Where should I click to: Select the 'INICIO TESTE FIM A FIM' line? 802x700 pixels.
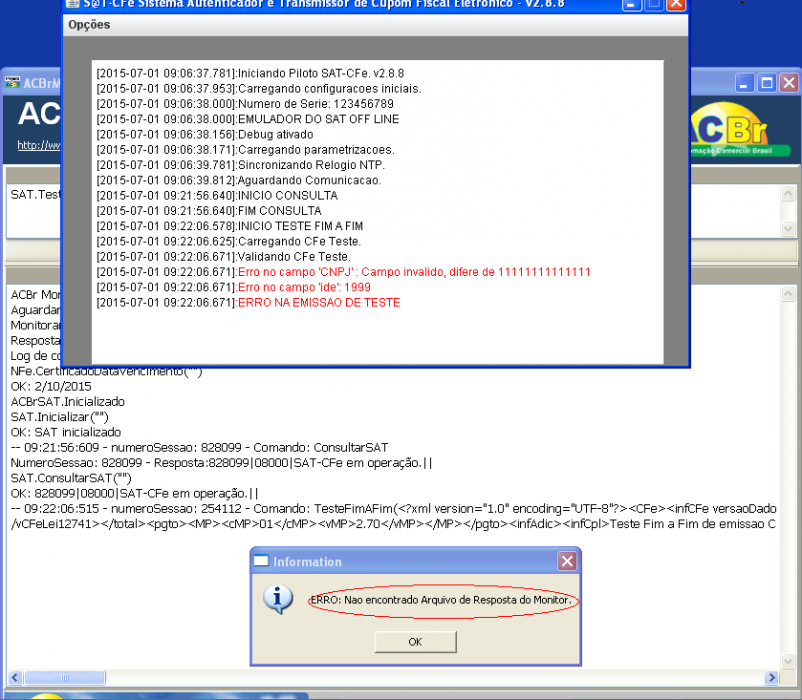230,226
